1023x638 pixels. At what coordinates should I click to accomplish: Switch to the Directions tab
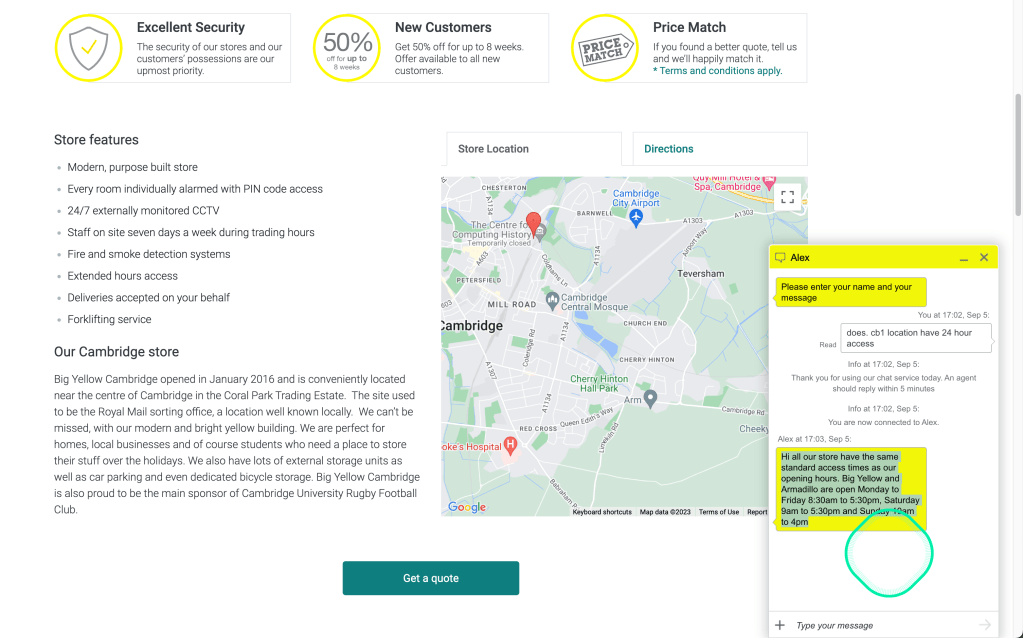click(720, 149)
